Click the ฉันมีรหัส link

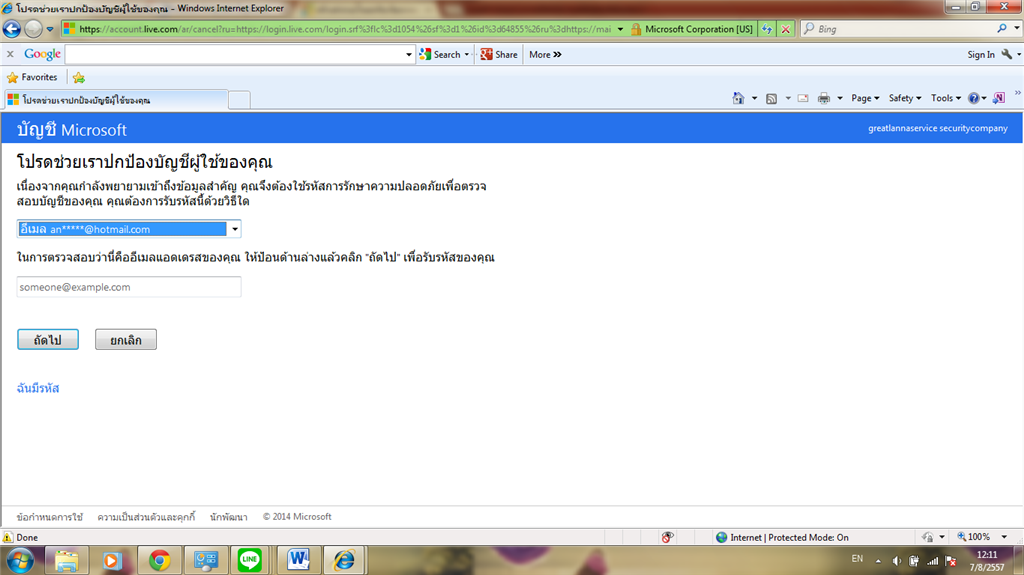pos(38,388)
